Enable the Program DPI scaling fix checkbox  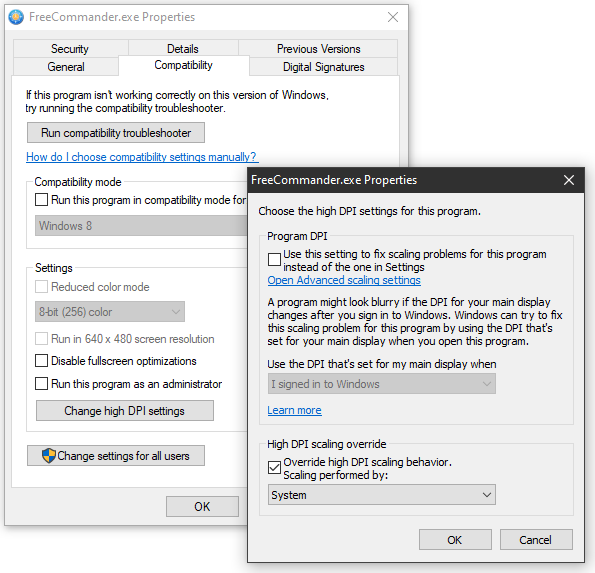(274, 260)
